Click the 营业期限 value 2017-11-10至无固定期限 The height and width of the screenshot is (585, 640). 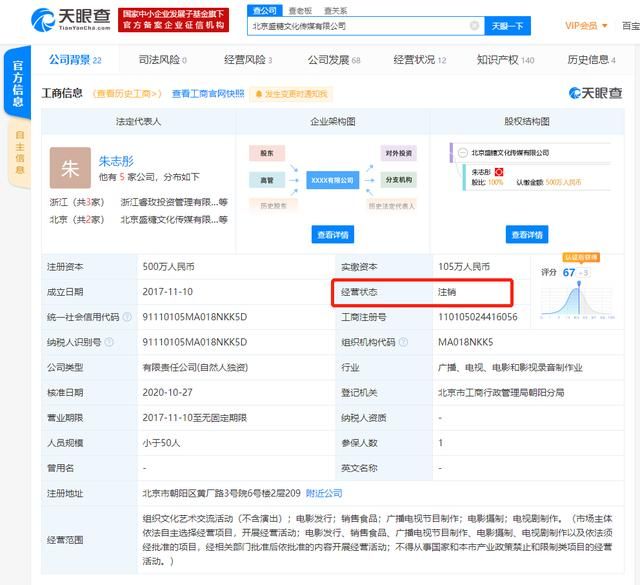pos(194,418)
